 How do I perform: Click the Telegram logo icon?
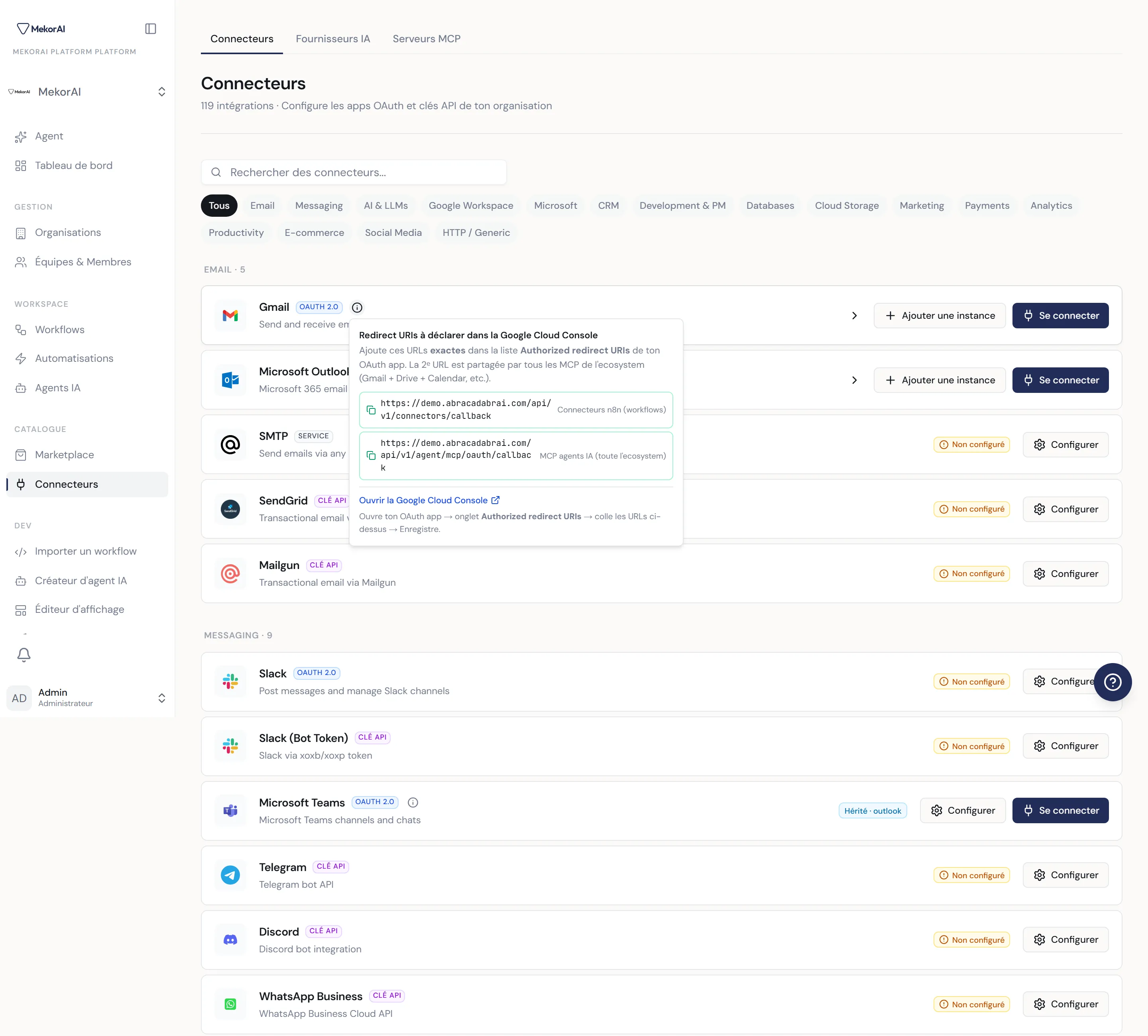tap(230, 875)
